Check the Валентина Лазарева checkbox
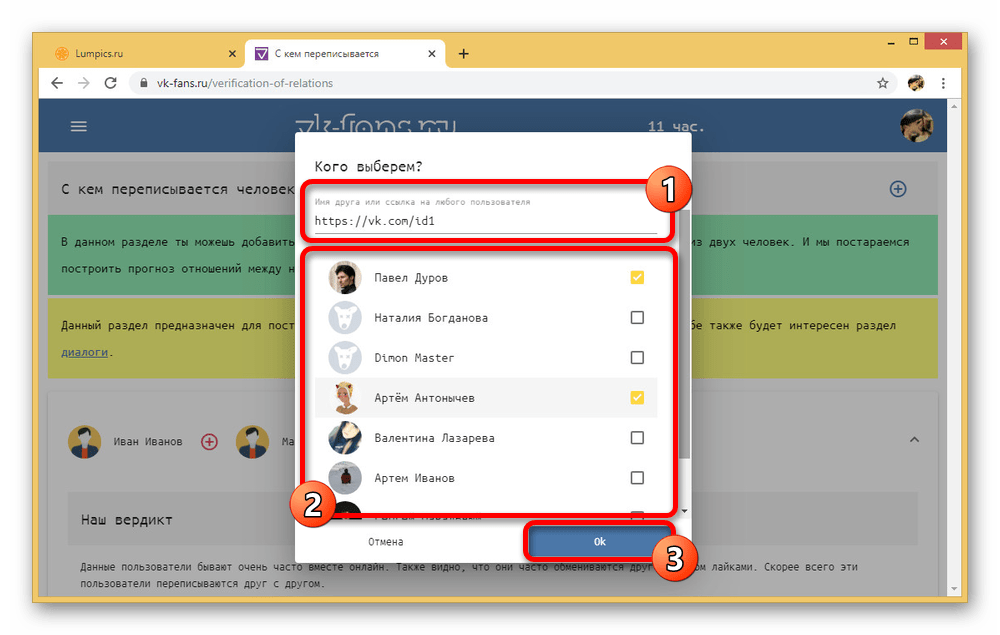The height and width of the screenshot is (635, 1000). click(x=637, y=438)
